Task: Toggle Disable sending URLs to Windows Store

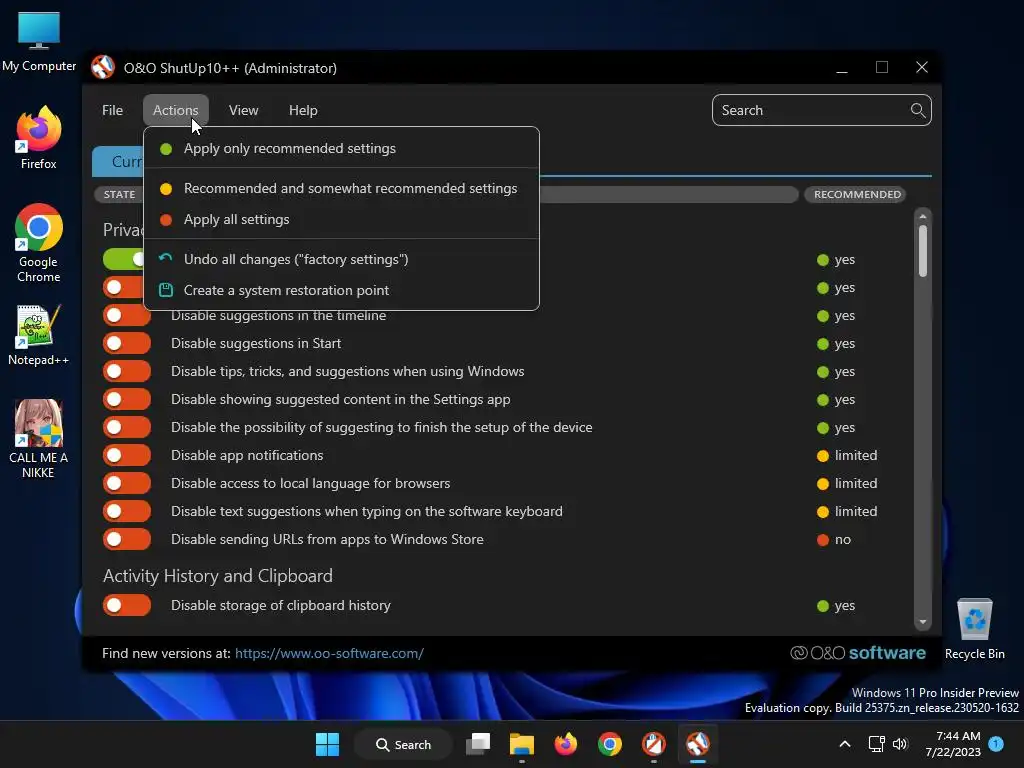Action: (127, 539)
